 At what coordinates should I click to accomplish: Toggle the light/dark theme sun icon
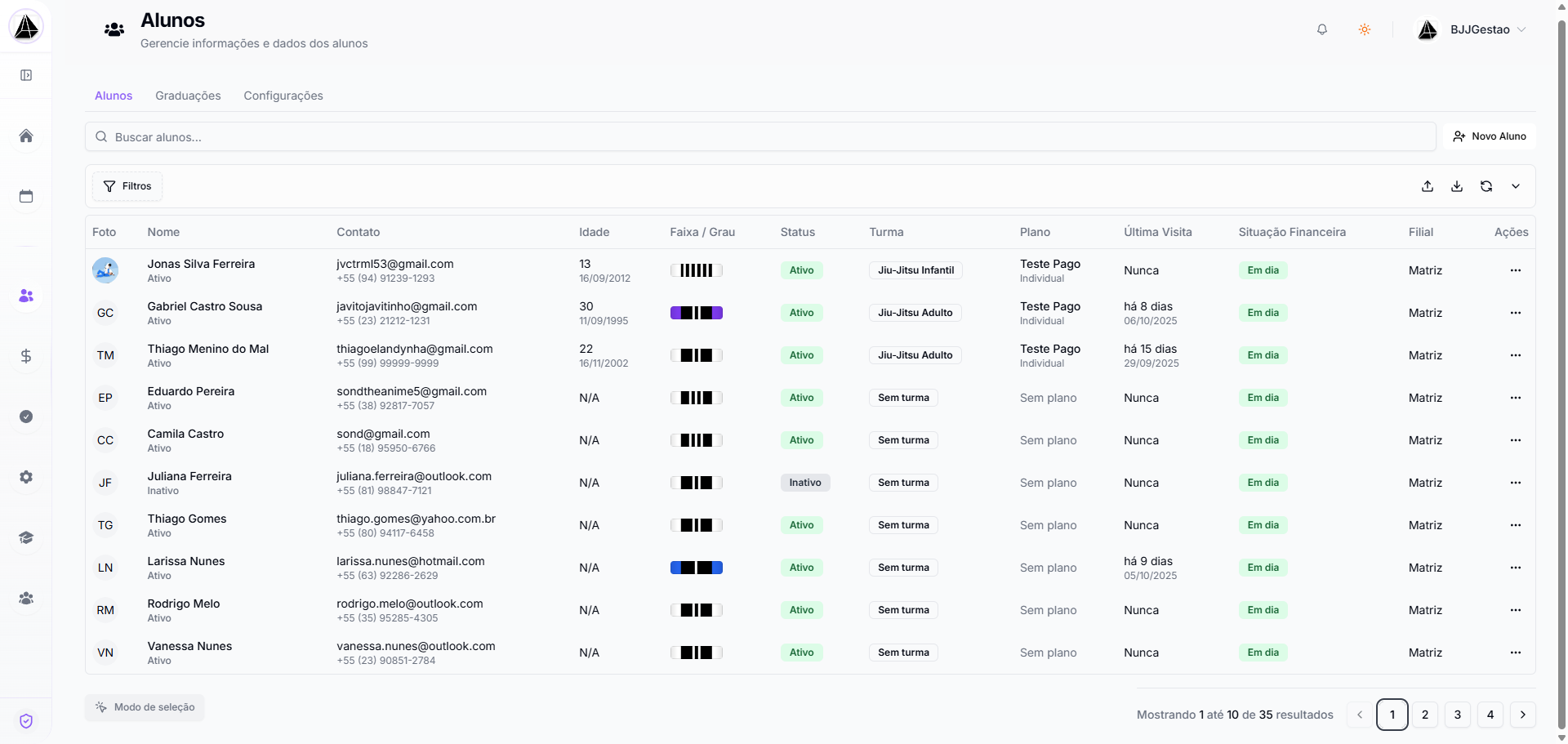tap(1364, 29)
